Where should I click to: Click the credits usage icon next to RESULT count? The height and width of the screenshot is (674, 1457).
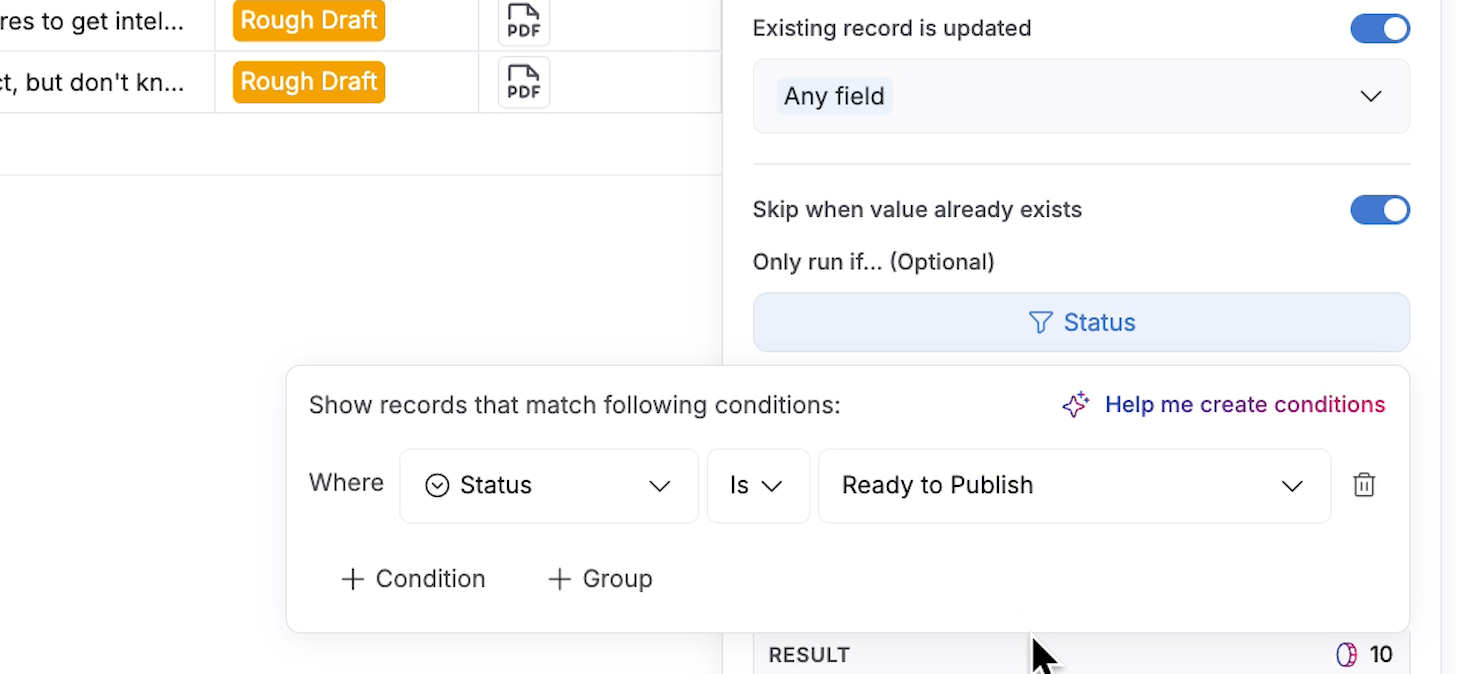pos(1344,654)
